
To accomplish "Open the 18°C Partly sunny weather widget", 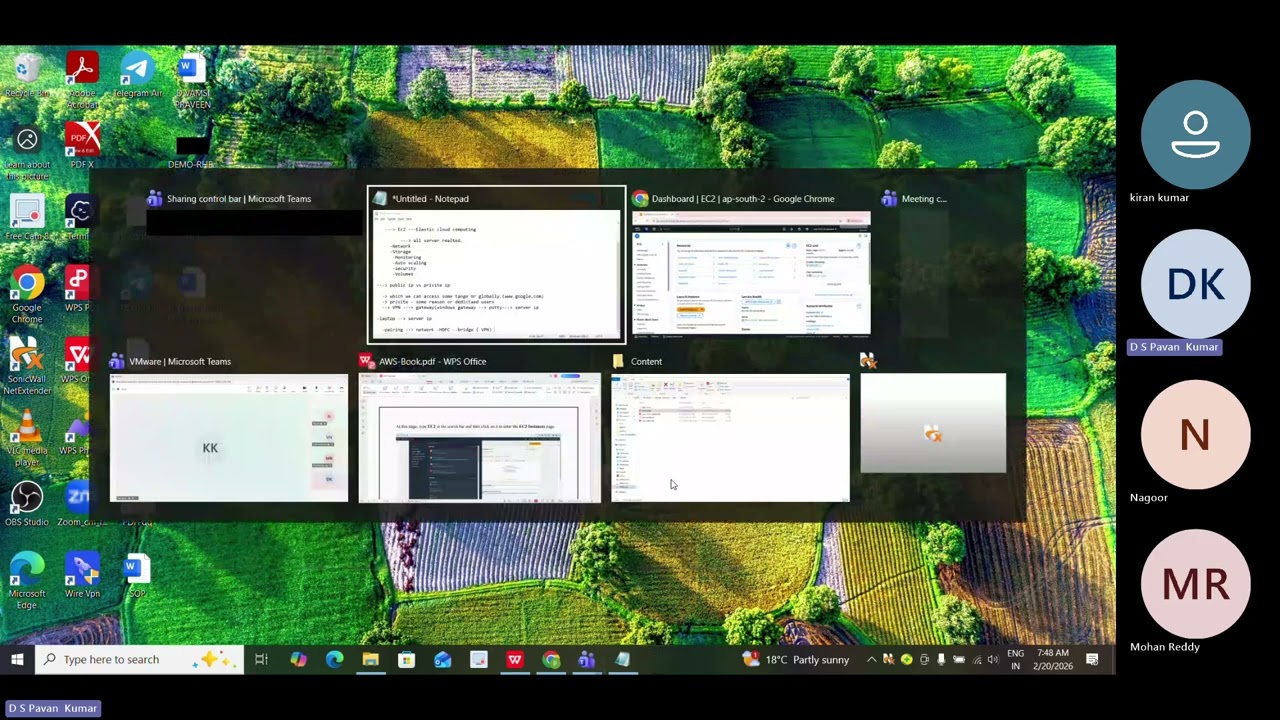I will [x=796, y=659].
